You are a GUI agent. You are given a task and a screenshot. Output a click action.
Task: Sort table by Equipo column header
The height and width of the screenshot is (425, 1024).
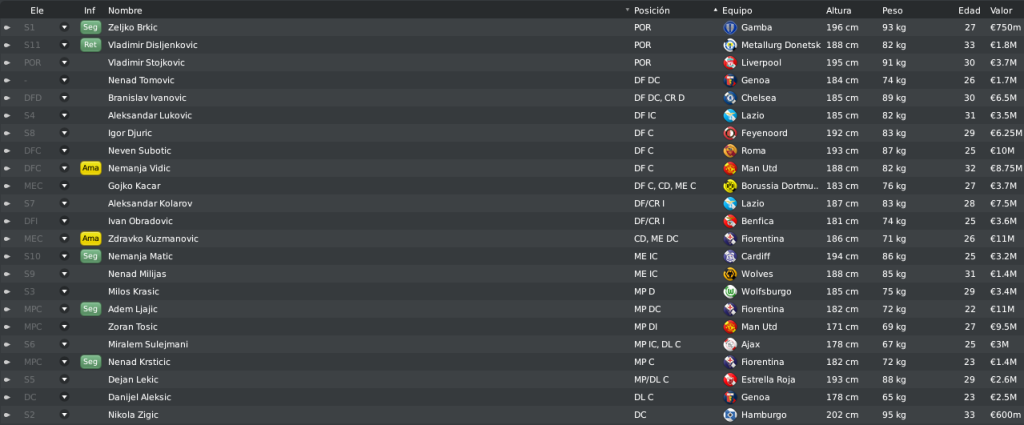(x=737, y=10)
